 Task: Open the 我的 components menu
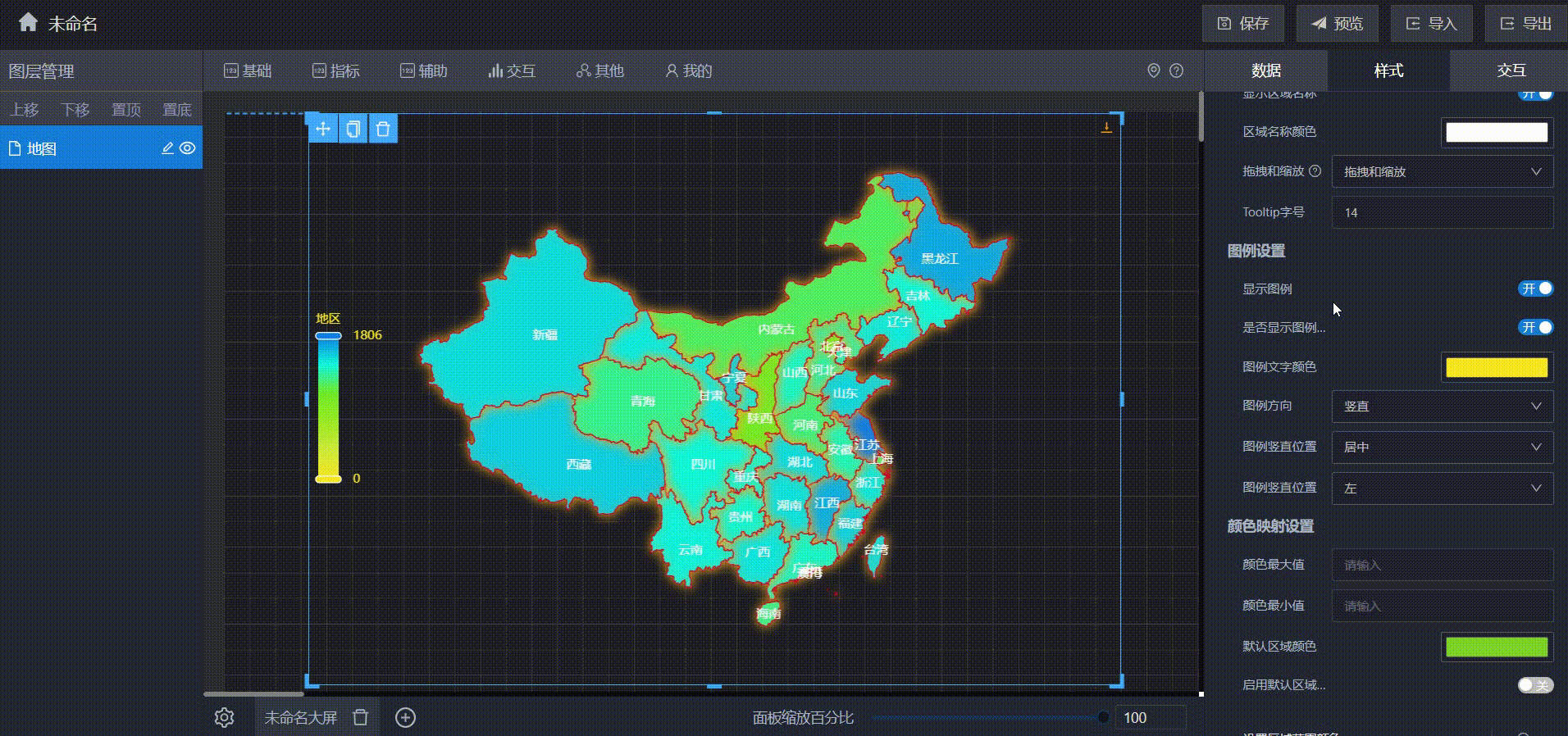689,71
